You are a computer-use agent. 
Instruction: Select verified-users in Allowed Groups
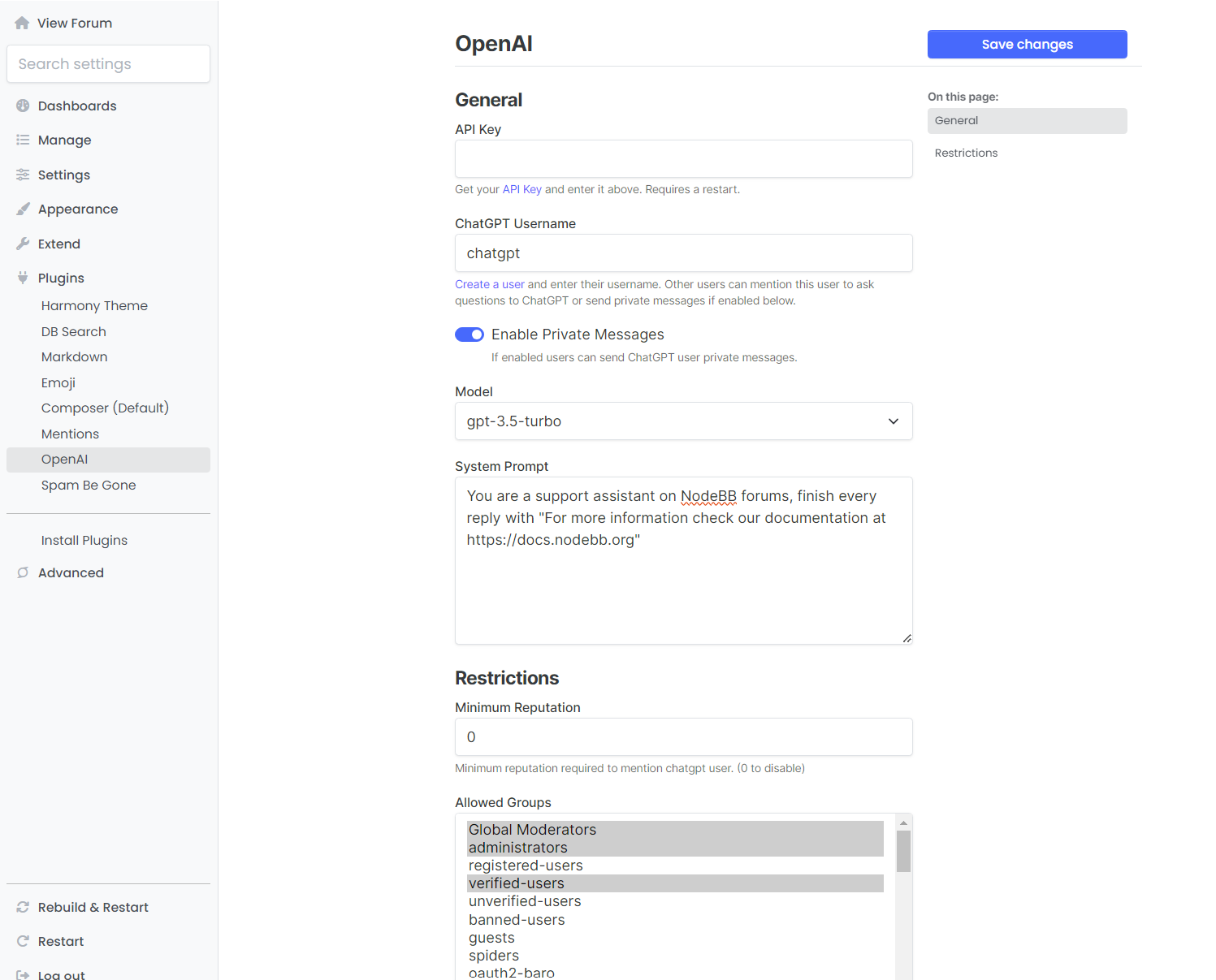click(675, 883)
